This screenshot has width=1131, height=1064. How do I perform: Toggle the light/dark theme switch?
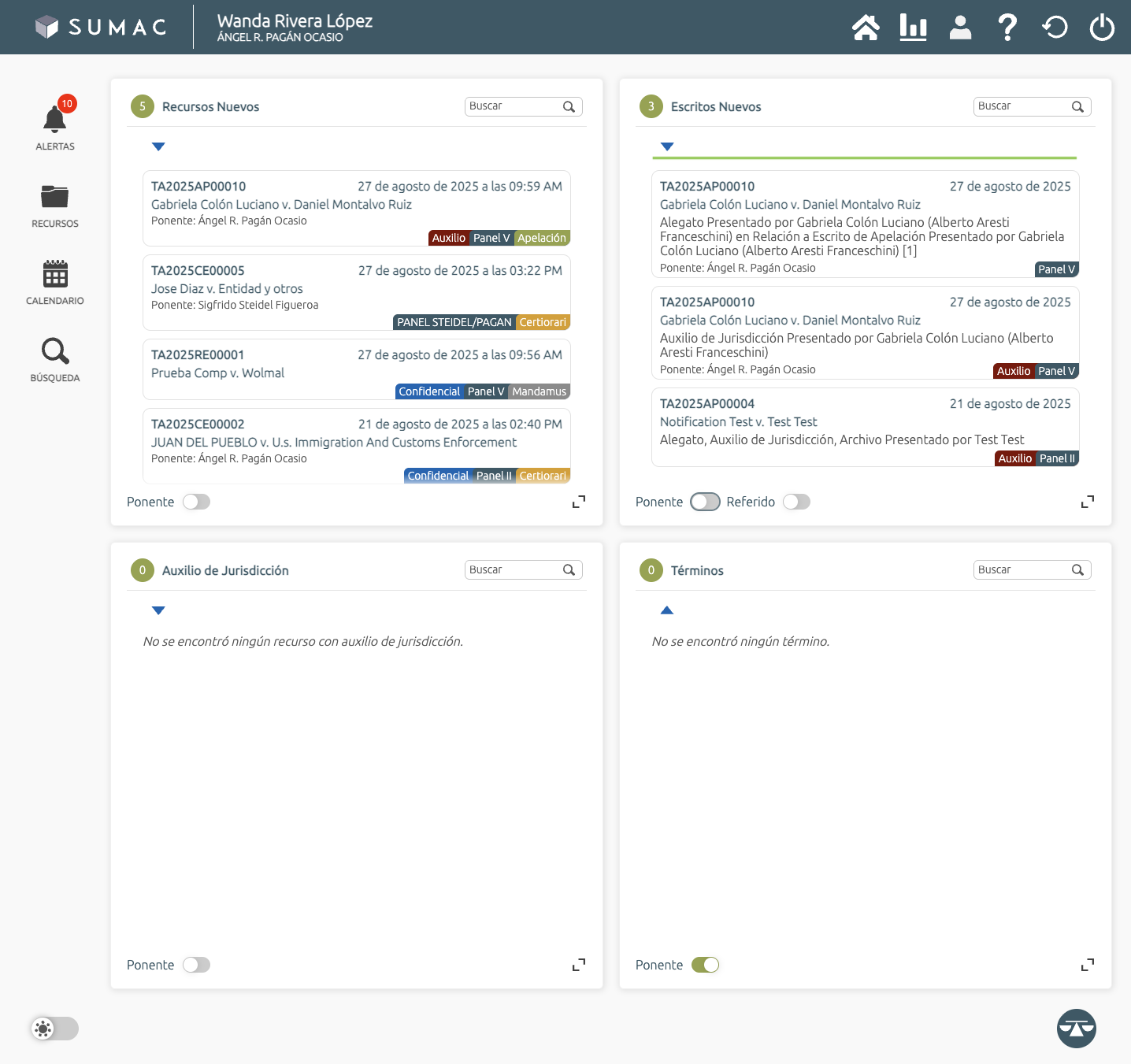tap(54, 1029)
